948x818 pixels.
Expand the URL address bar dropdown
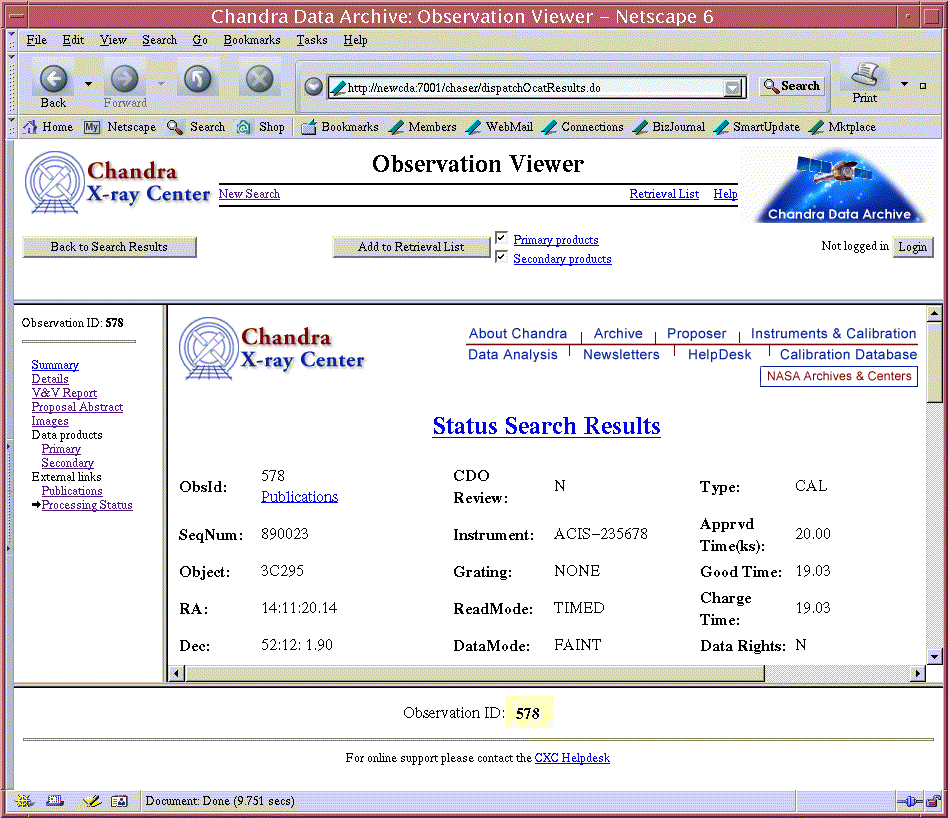tap(734, 88)
